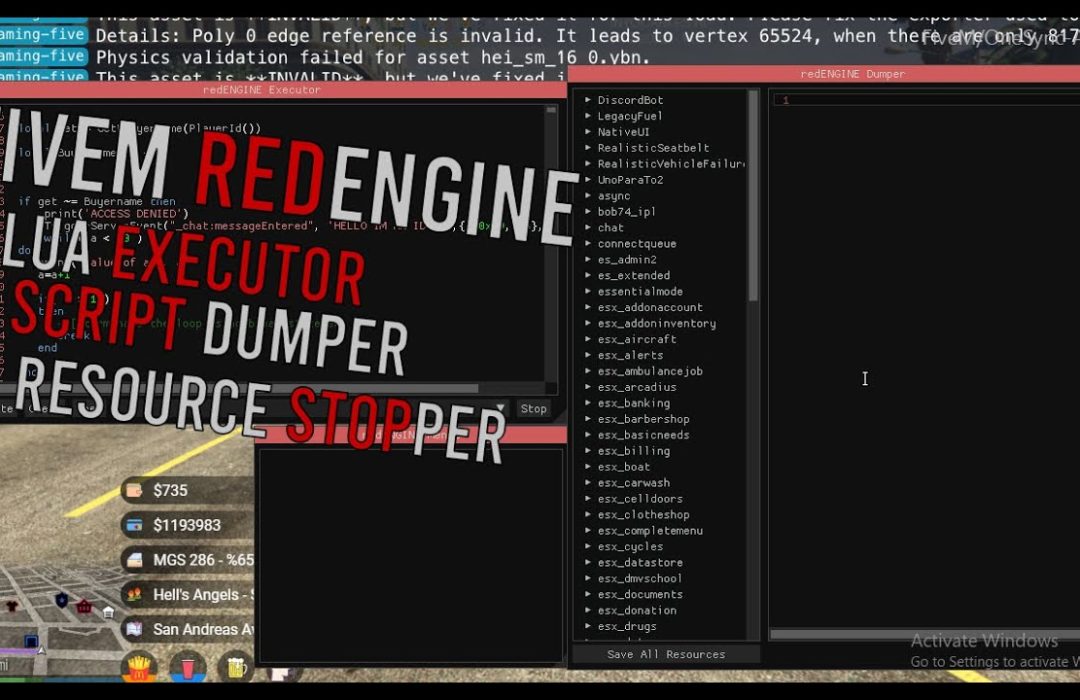
Task: Expand the NativeUI resource arrow
Action: (588, 132)
